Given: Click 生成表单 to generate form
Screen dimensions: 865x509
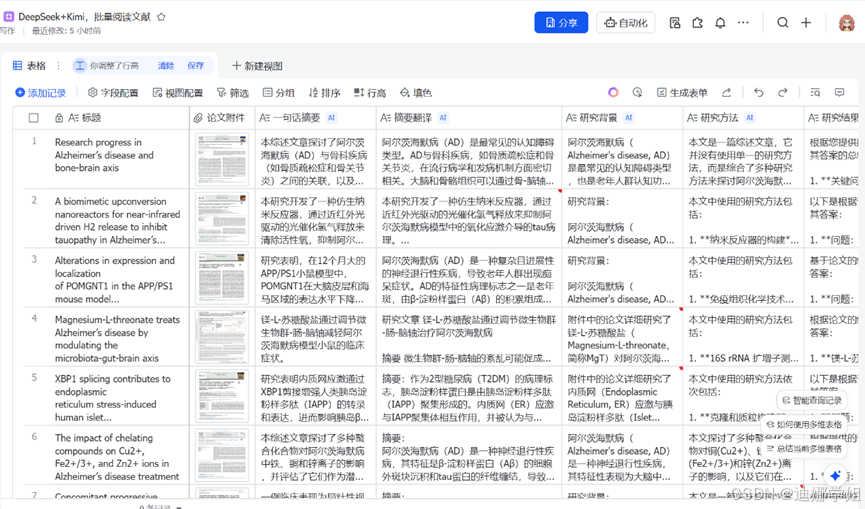Looking at the screenshot, I should pos(682,93).
